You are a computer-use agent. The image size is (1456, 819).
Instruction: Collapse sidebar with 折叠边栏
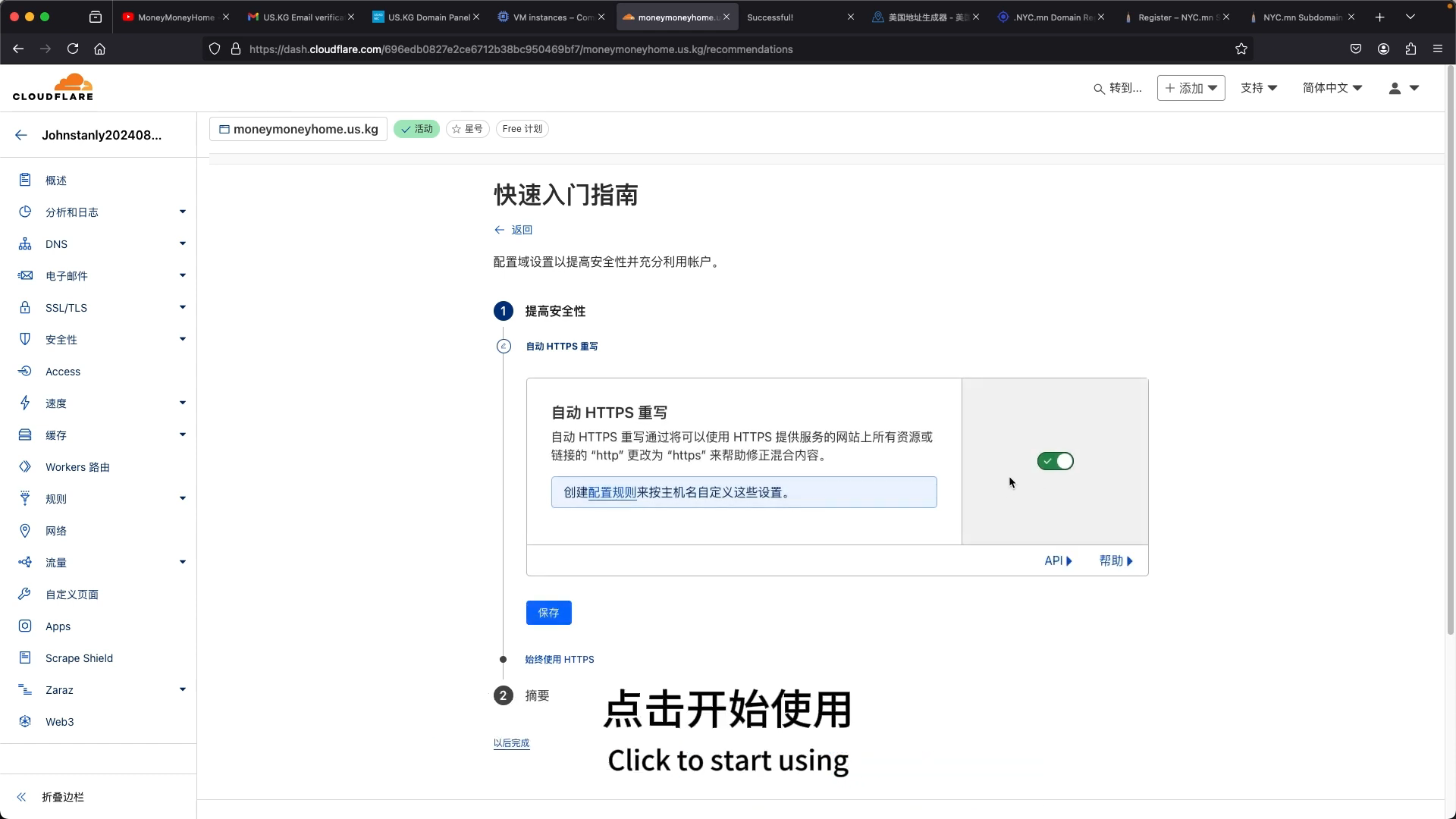point(52,797)
